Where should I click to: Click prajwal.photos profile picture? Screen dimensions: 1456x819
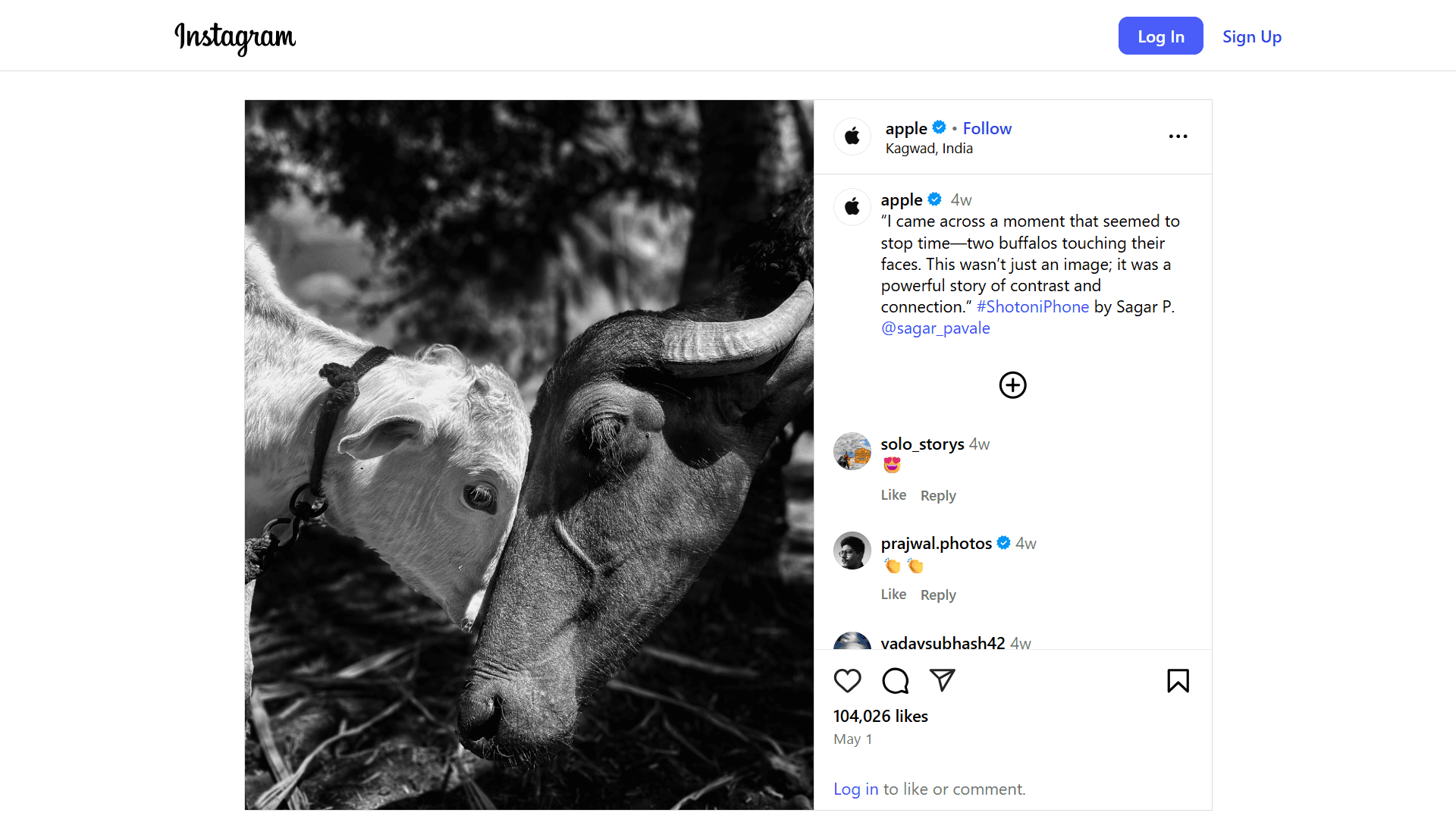click(852, 551)
